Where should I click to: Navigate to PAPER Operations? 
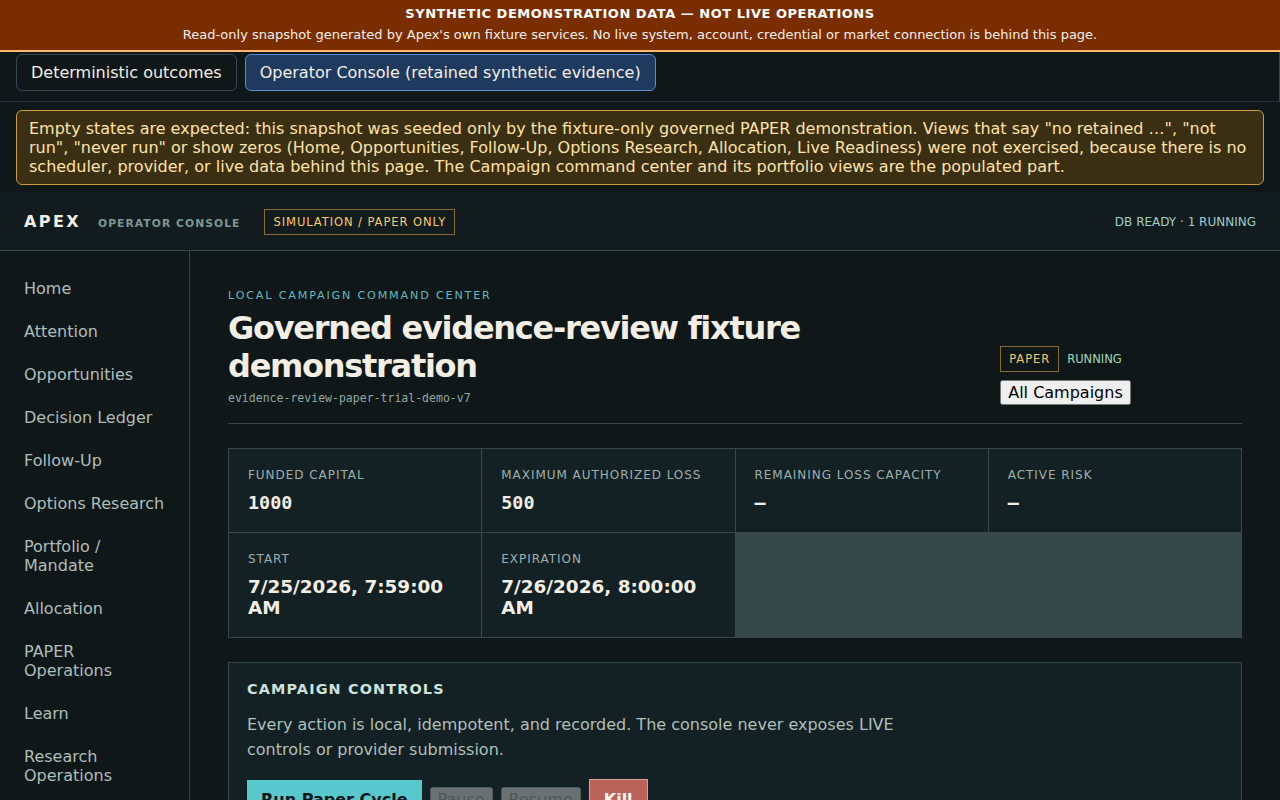(68, 661)
